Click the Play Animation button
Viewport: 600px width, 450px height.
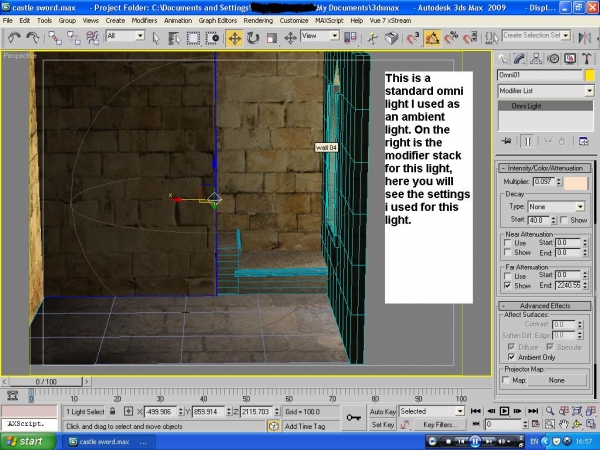504,411
